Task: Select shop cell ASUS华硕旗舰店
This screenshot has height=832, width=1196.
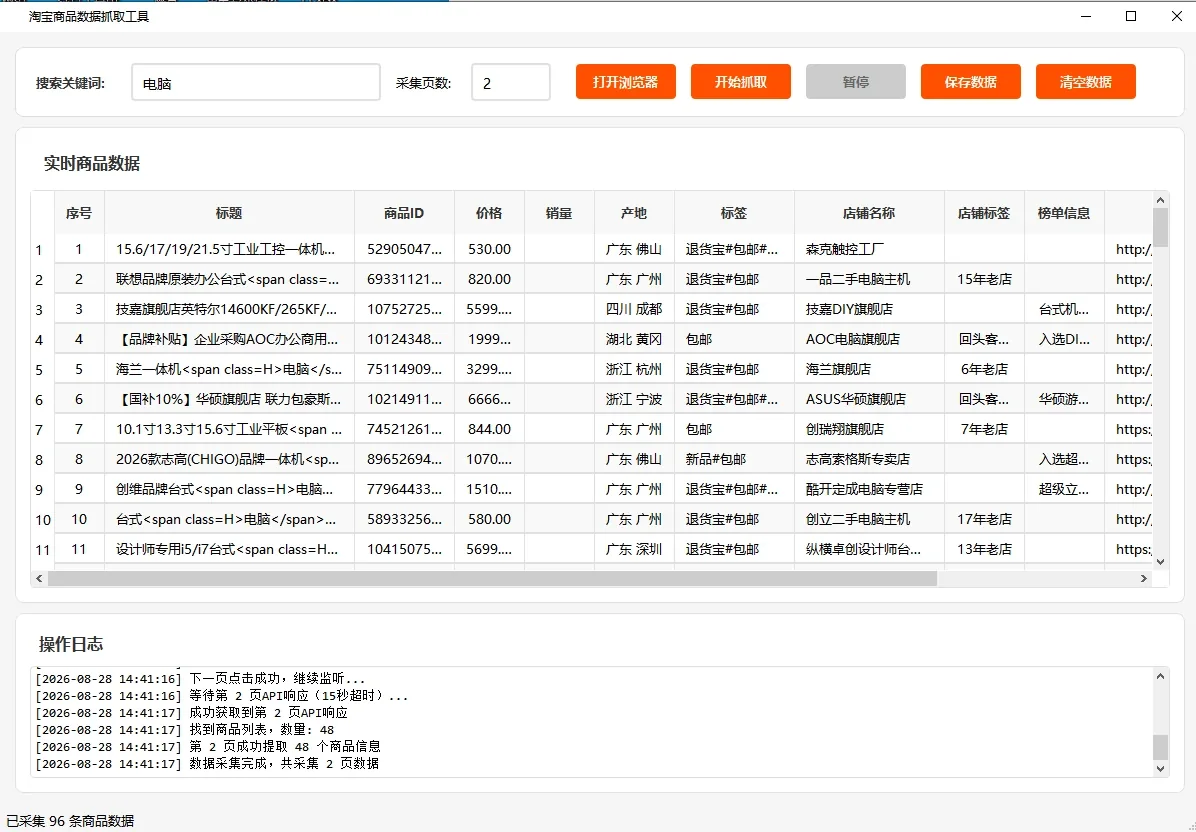Action: (870, 399)
